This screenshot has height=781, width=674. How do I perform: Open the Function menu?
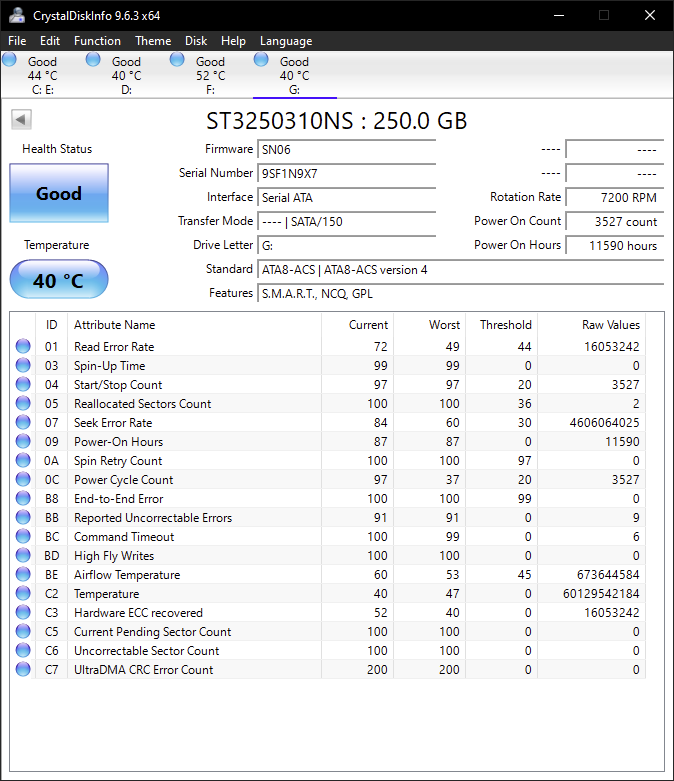97,41
